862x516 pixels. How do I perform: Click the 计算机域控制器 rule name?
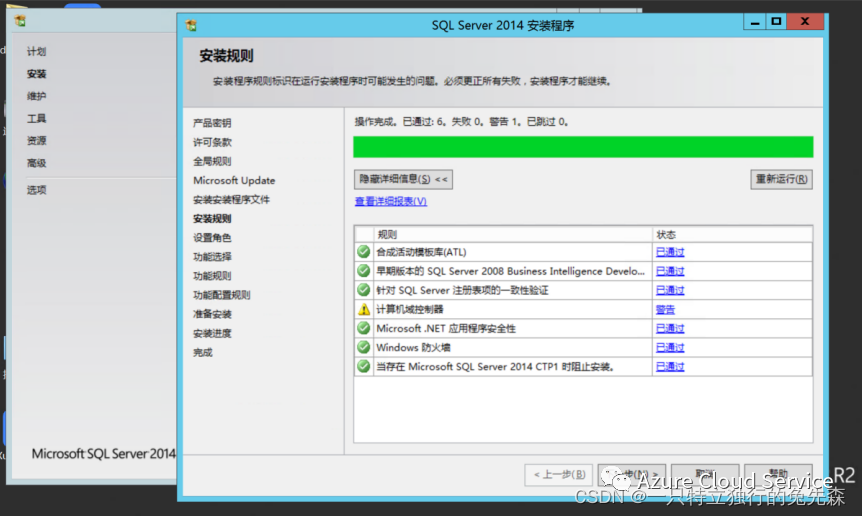(x=410, y=309)
